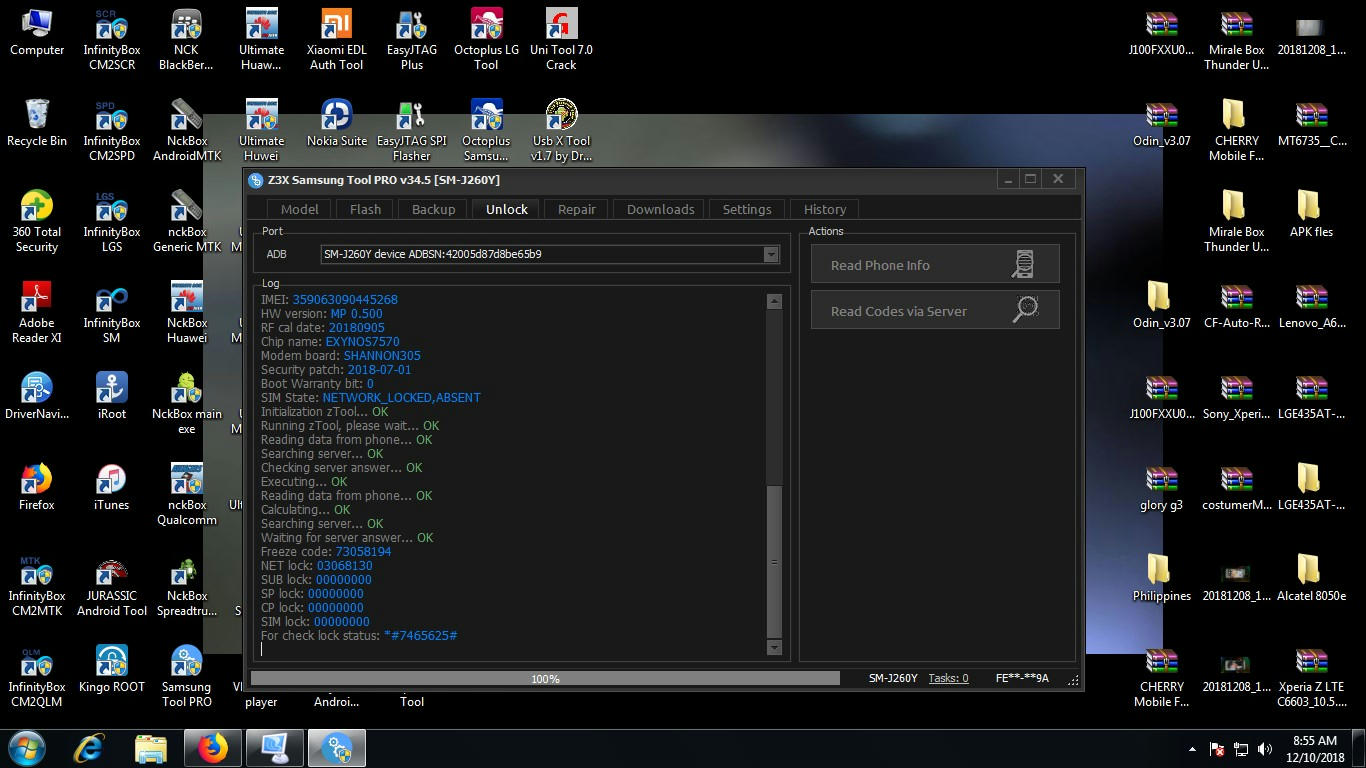Click the volume icon in system tray

[1264, 749]
